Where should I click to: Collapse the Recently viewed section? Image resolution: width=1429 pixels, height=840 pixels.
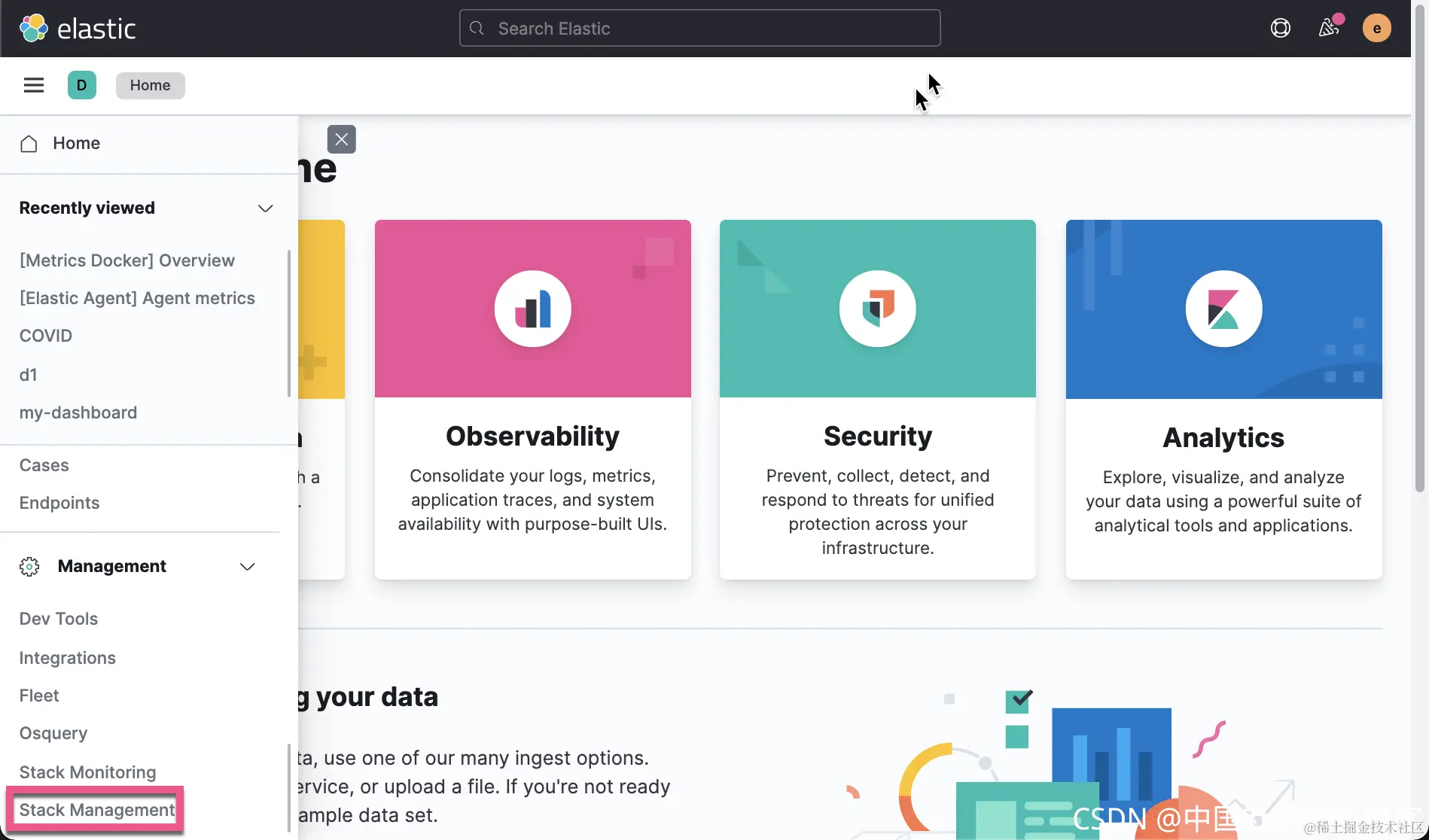265,208
